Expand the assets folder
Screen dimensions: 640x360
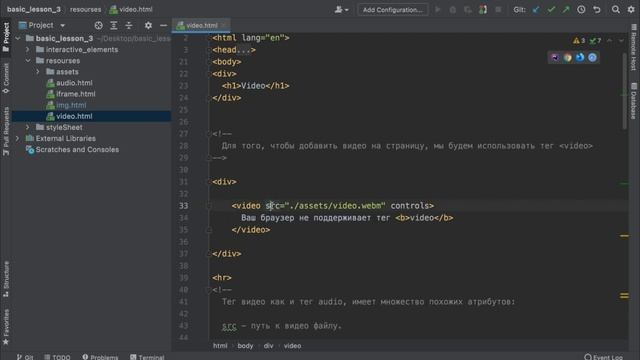[38, 72]
